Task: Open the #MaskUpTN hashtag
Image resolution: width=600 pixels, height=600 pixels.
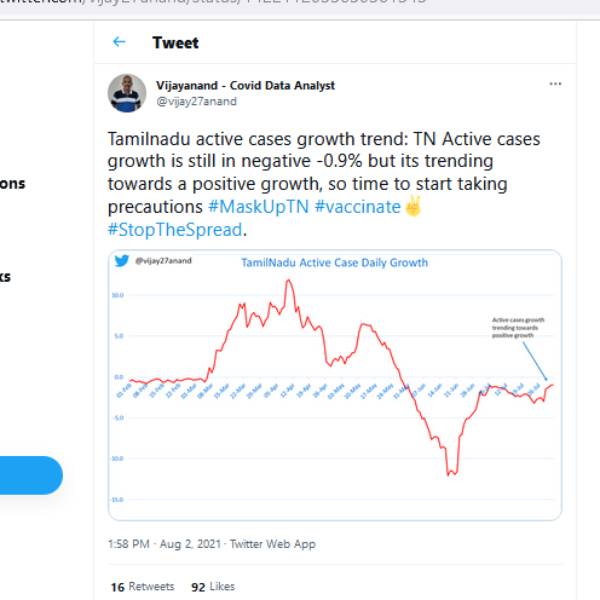Action: pos(258,207)
